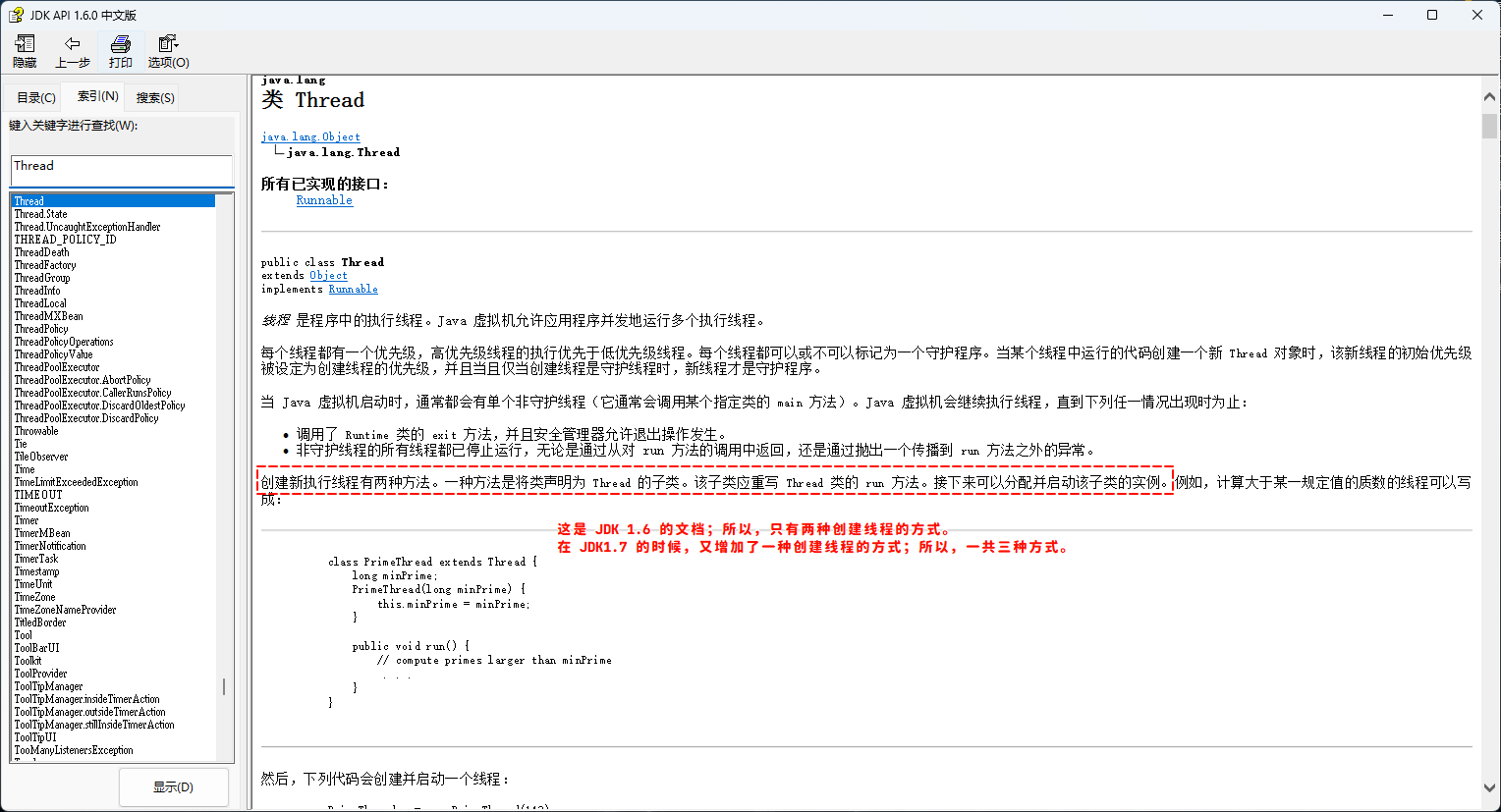The height and width of the screenshot is (812, 1501).
Task: Select ToolProvider in the index list
Action: pyautogui.click(x=40, y=673)
